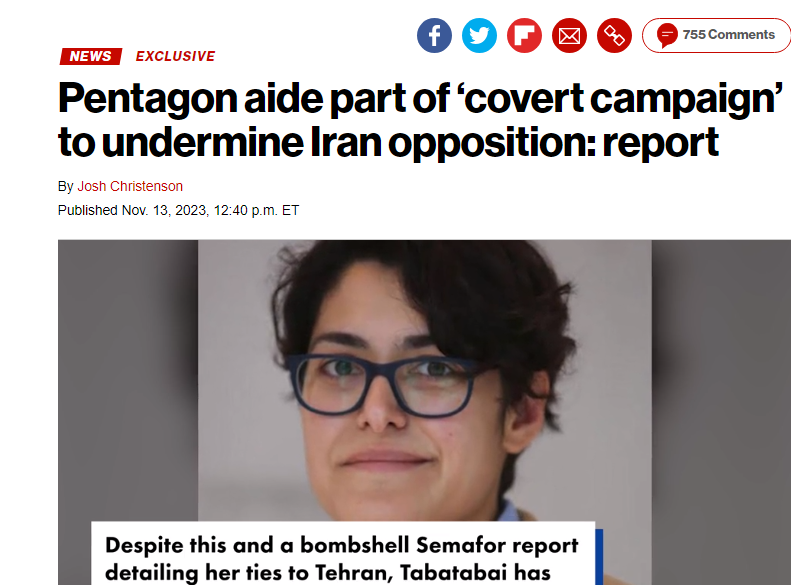Click the photo caption text box
The height and width of the screenshot is (585, 791).
click(x=343, y=553)
